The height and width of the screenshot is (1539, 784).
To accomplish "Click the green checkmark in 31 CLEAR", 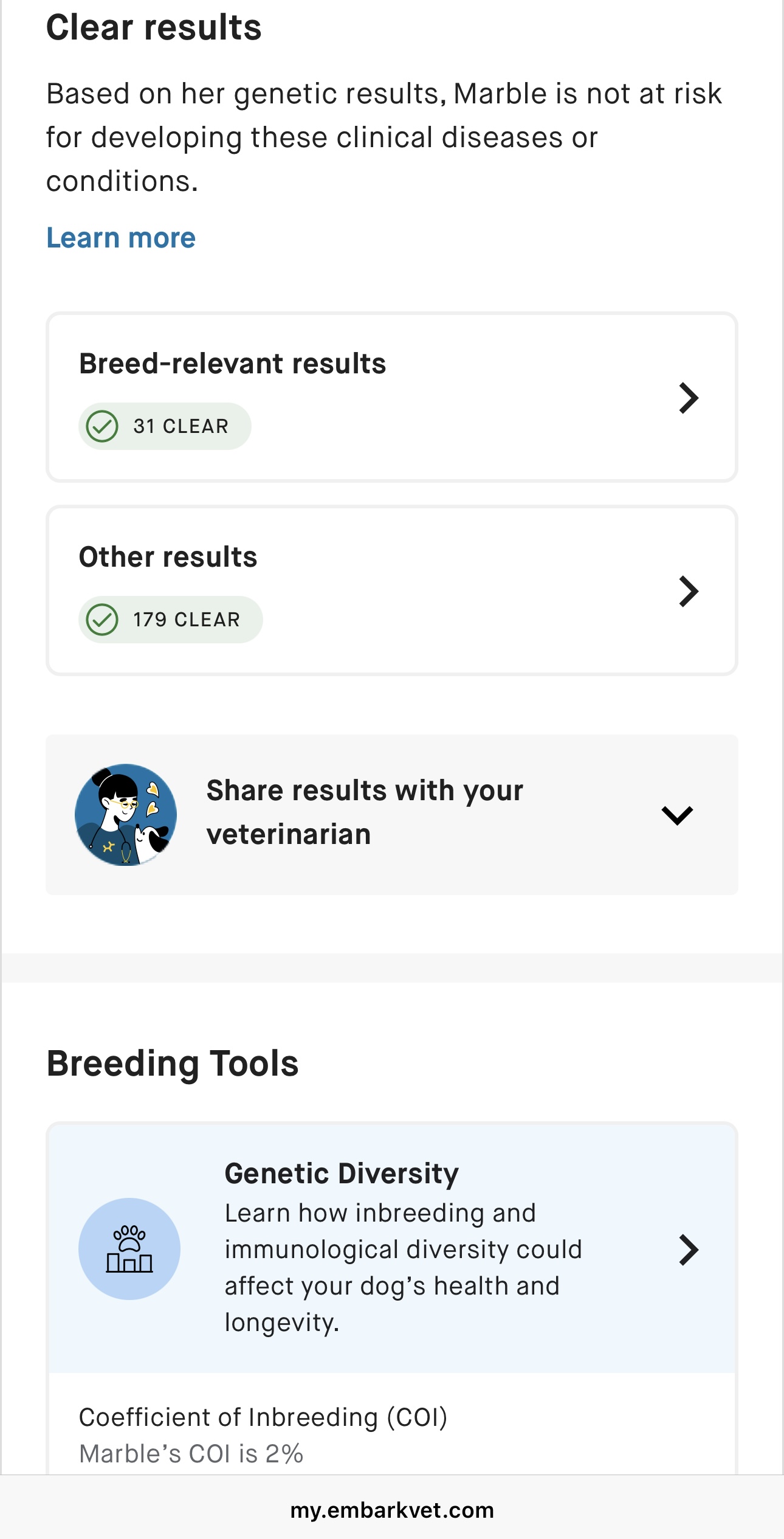I will [102, 426].
